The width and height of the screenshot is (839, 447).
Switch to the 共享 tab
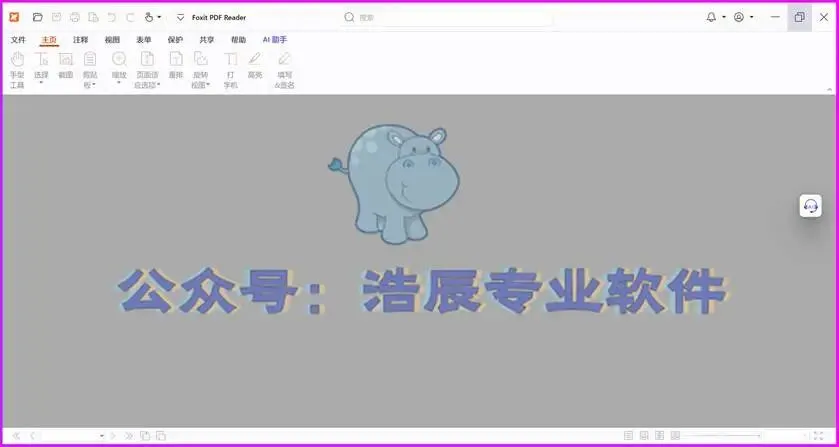click(207, 40)
